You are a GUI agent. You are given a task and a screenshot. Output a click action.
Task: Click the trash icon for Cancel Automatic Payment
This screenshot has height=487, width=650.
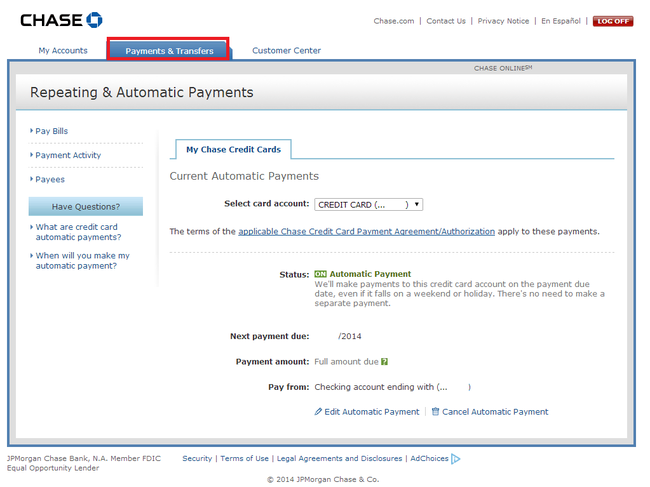[435, 412]
